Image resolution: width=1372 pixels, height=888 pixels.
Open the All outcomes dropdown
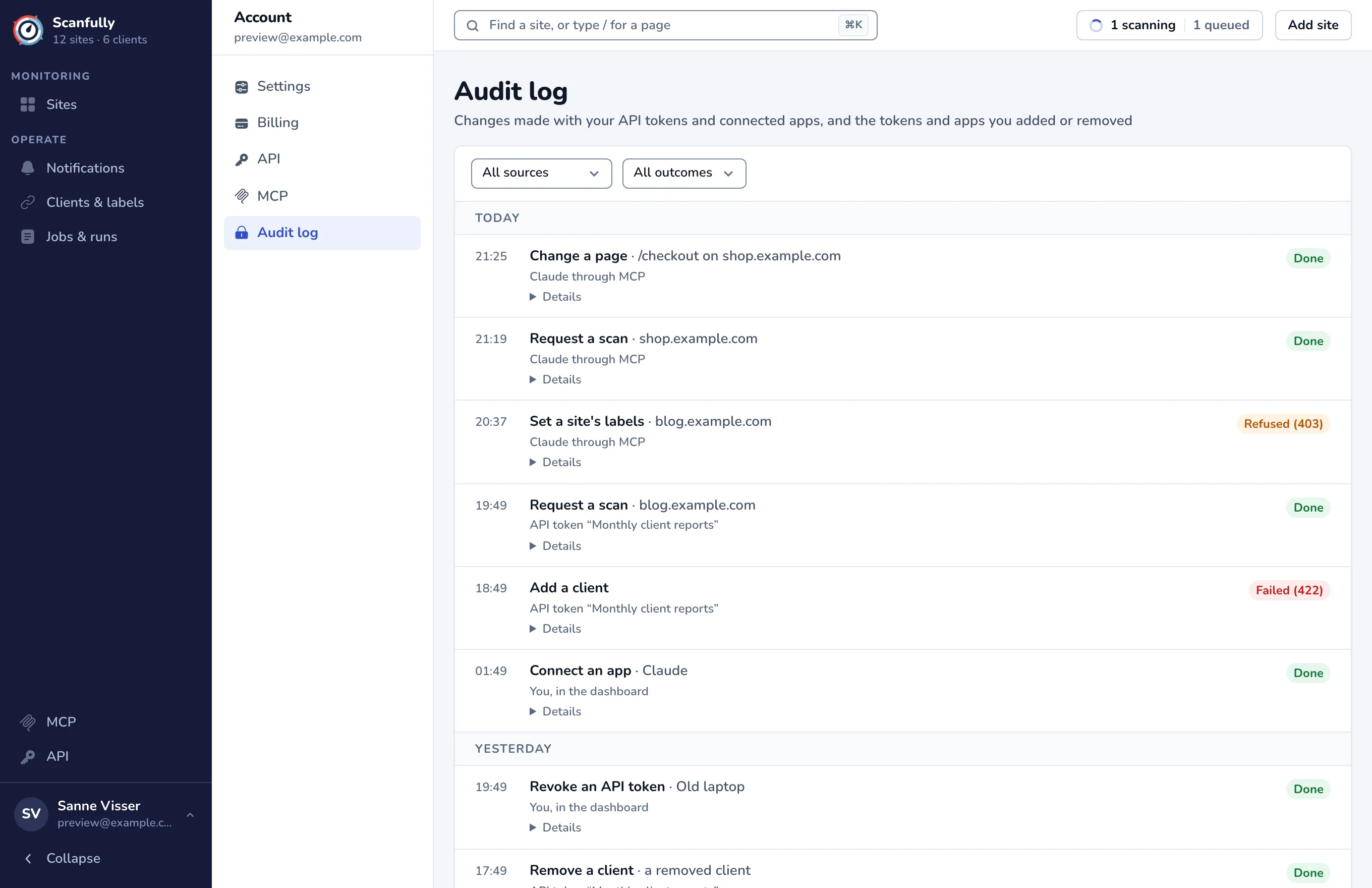[684, 173]
